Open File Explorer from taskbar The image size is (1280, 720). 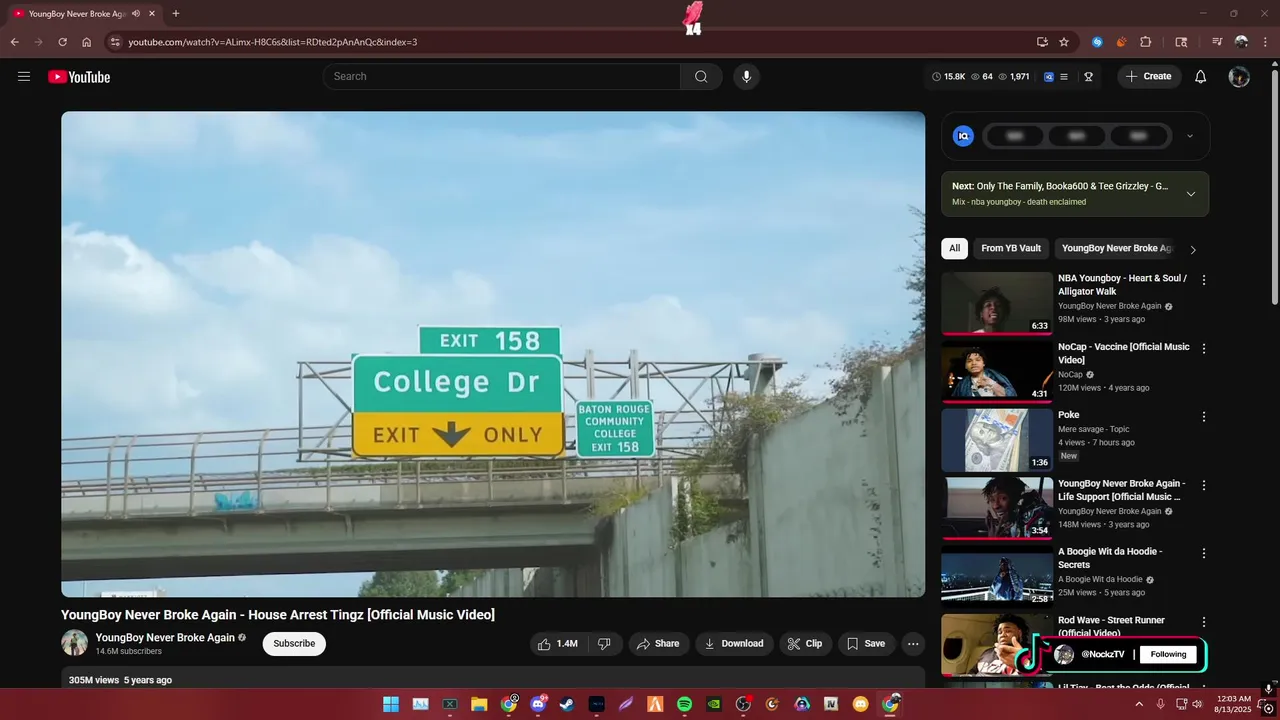479,704
